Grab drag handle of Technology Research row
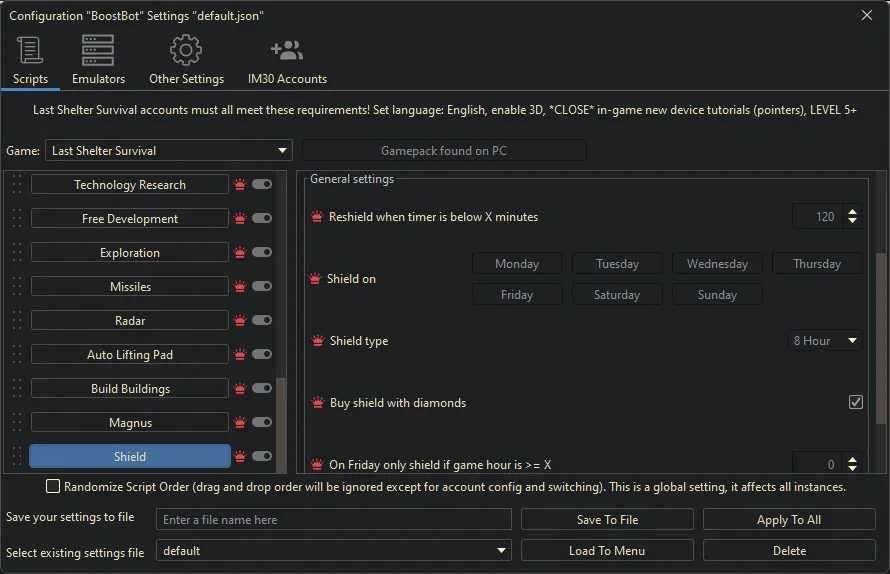 pyautogui.click(x=17, y=185)
